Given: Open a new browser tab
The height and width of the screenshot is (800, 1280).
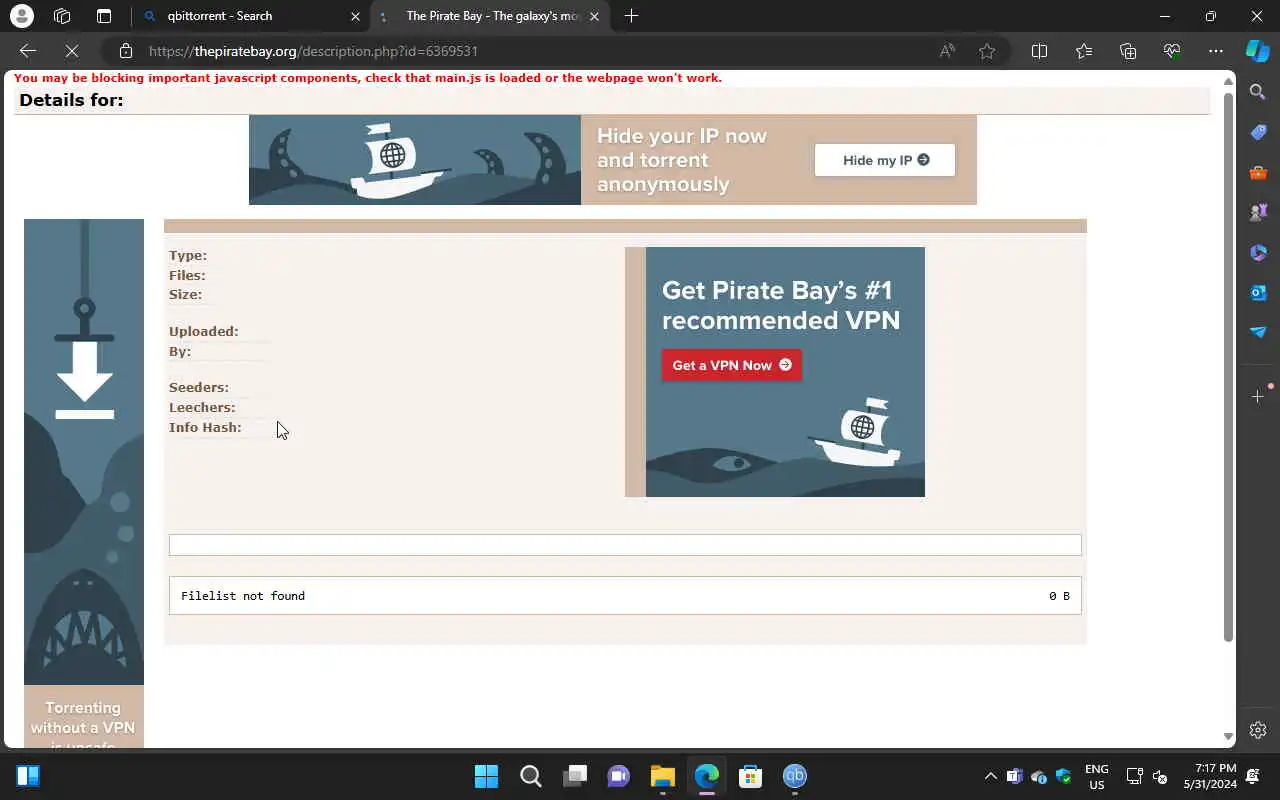Looking at the screenshot, I should [x=631, y=16].
